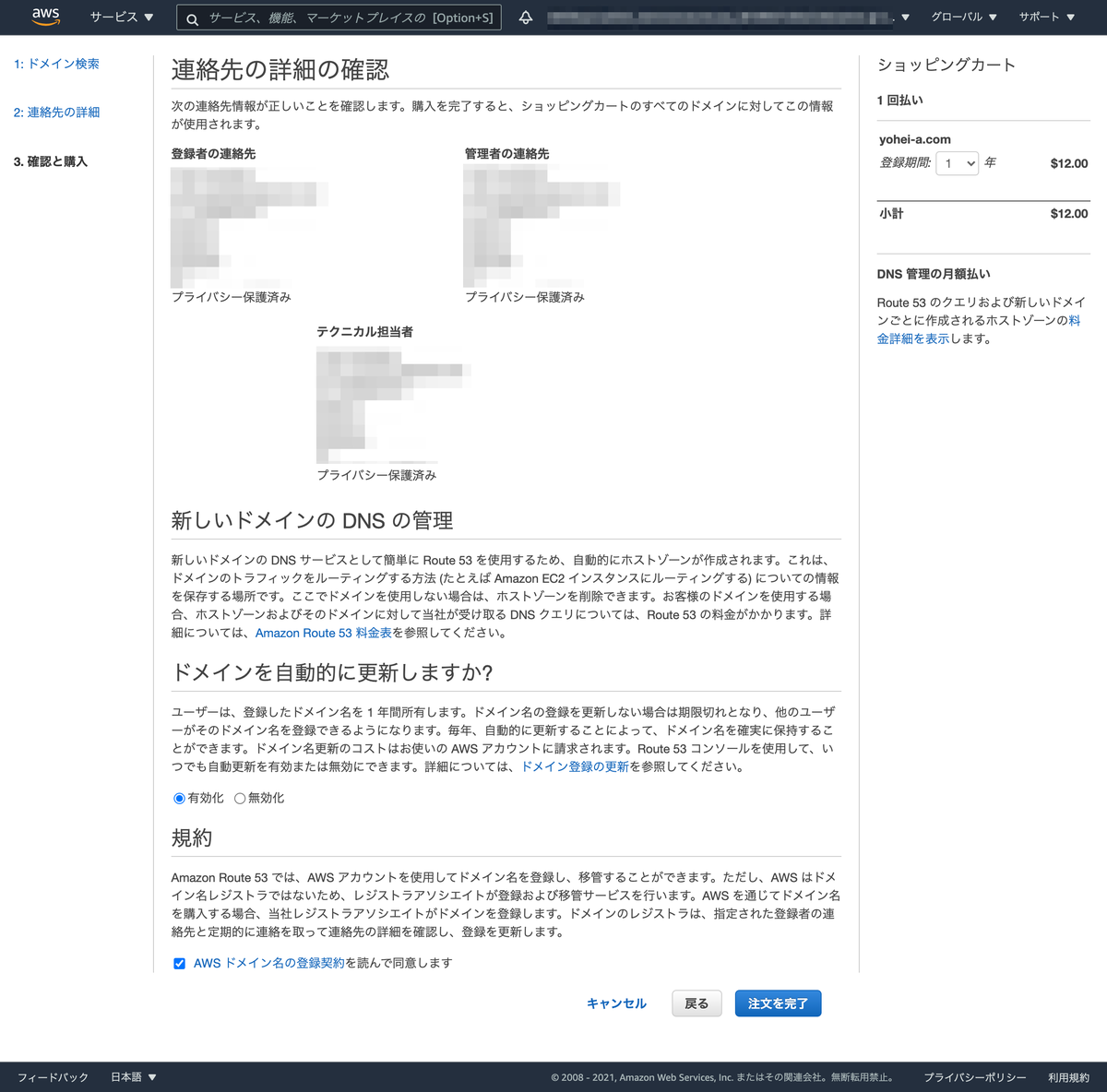Select the 有効化 auto-renew radio button
1107x1092 pixels.
pyautogui.click(x=179, y=799)
